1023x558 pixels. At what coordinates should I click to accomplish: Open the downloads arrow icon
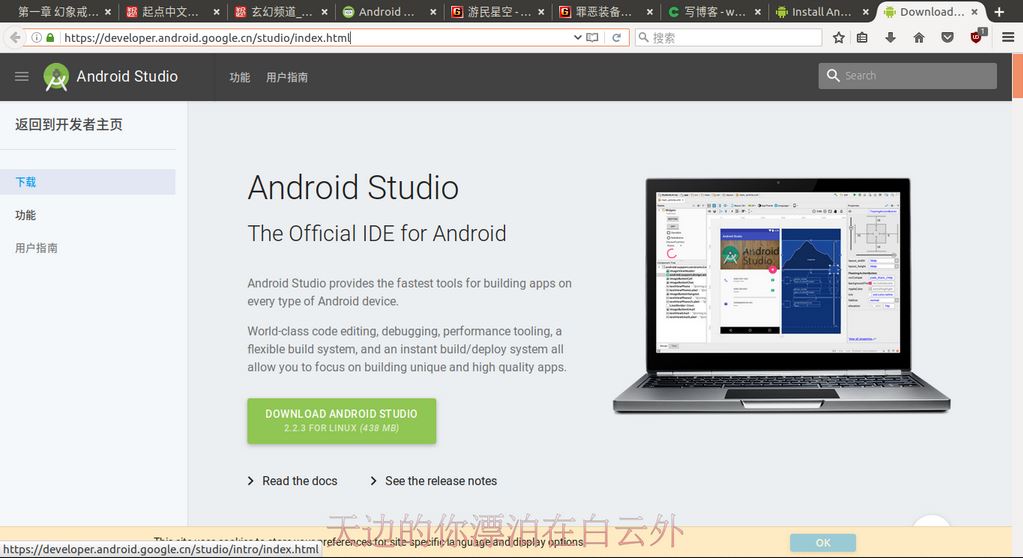[890, 38]
